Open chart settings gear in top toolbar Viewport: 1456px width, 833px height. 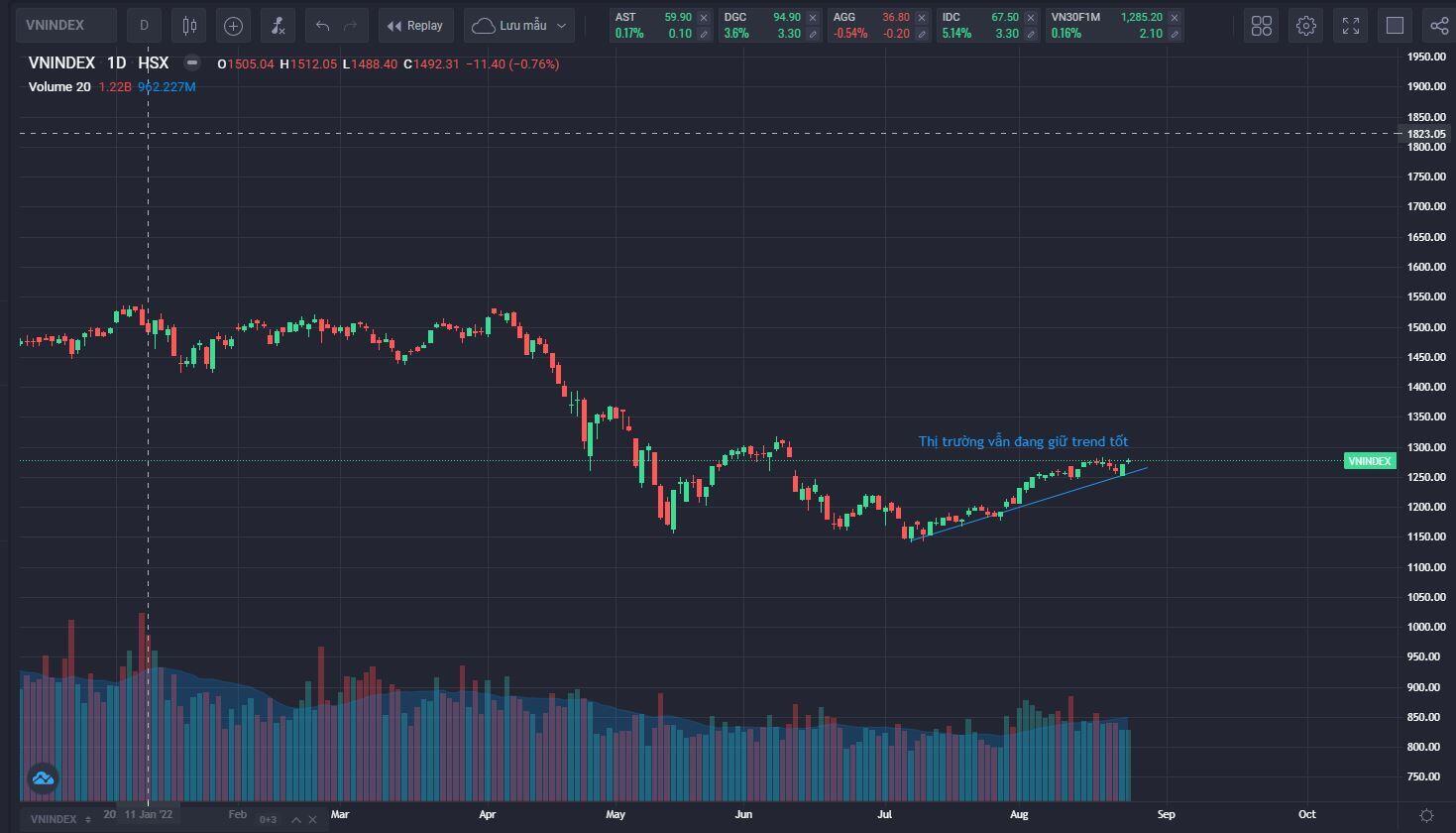click(1306, 26)
